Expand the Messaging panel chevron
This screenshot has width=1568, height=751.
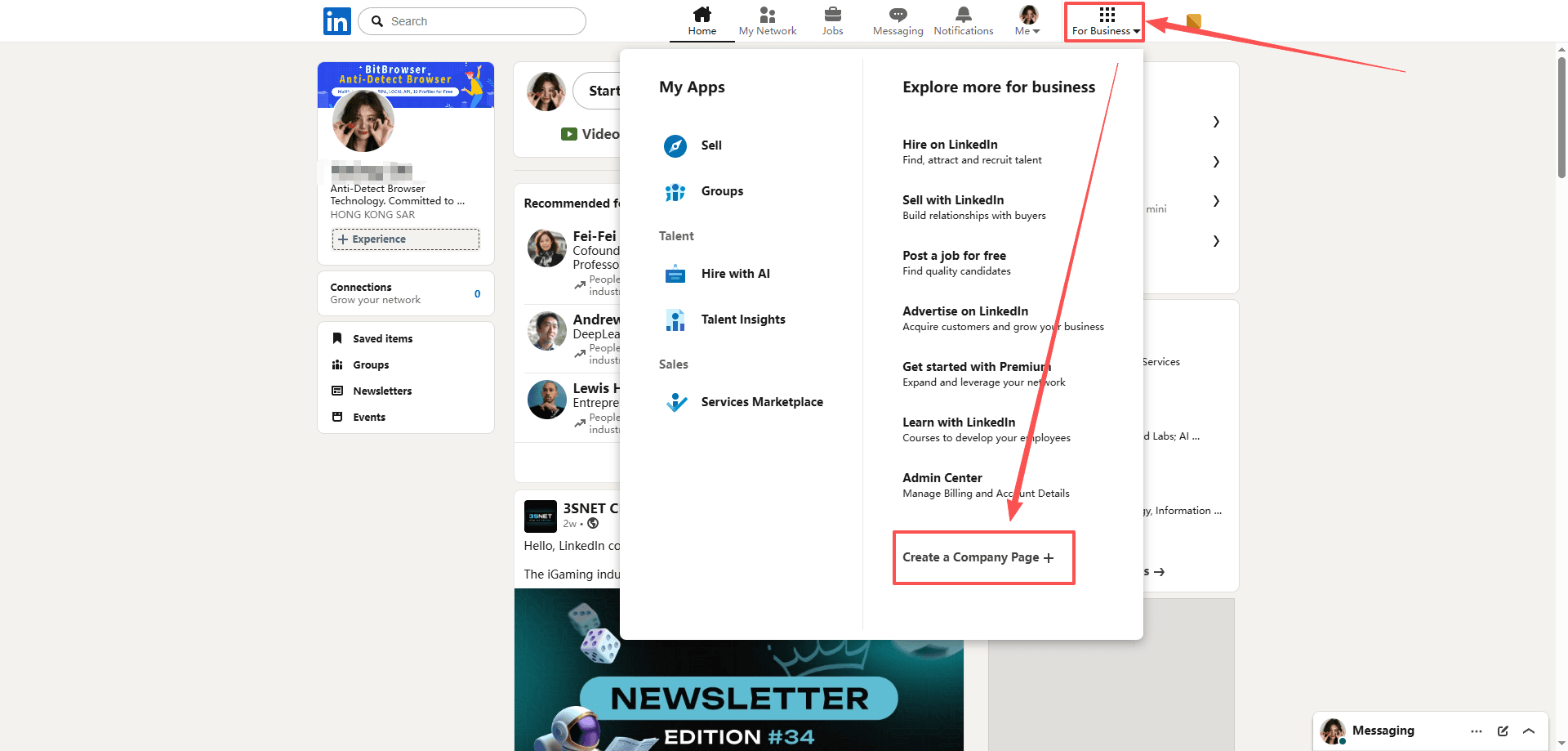(1529, 731)
